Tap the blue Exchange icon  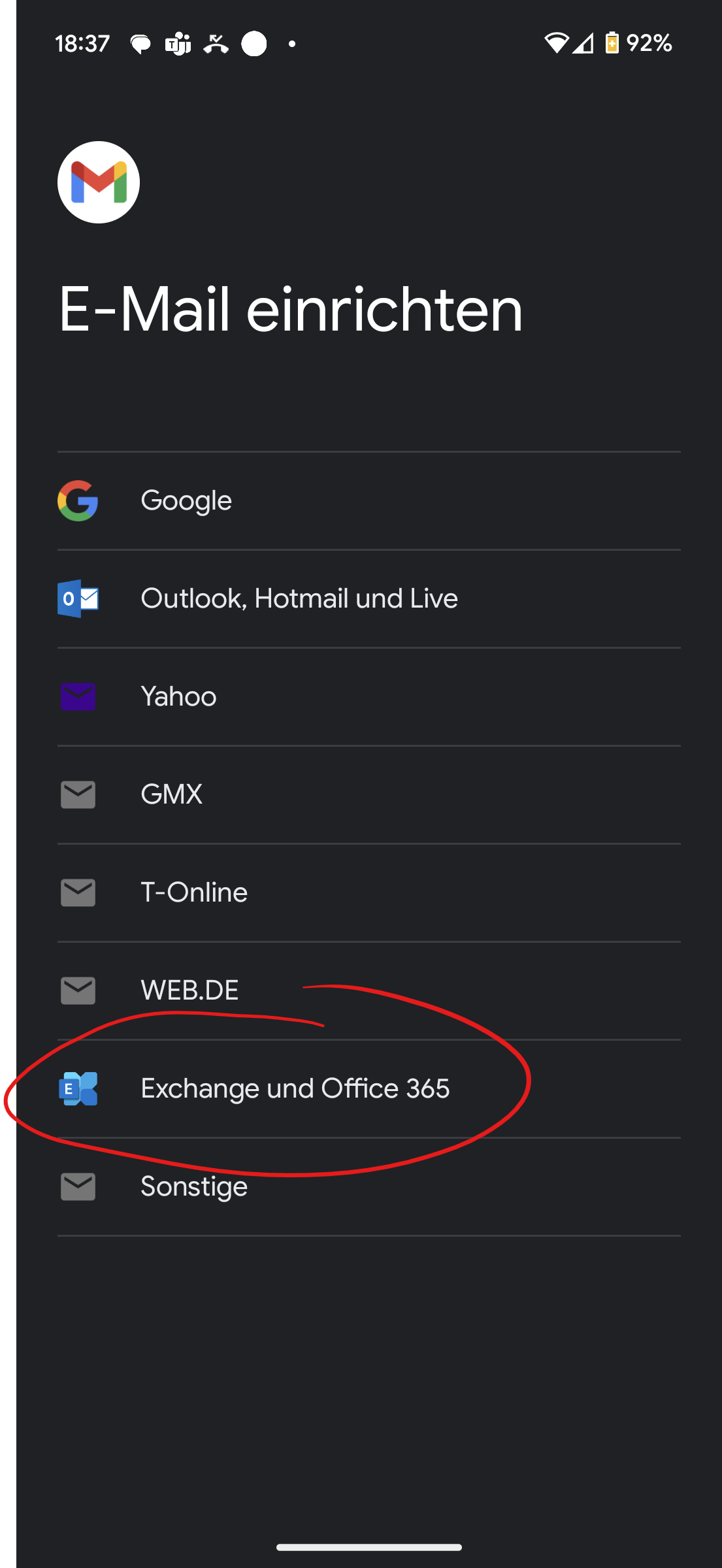[78, 1088]
